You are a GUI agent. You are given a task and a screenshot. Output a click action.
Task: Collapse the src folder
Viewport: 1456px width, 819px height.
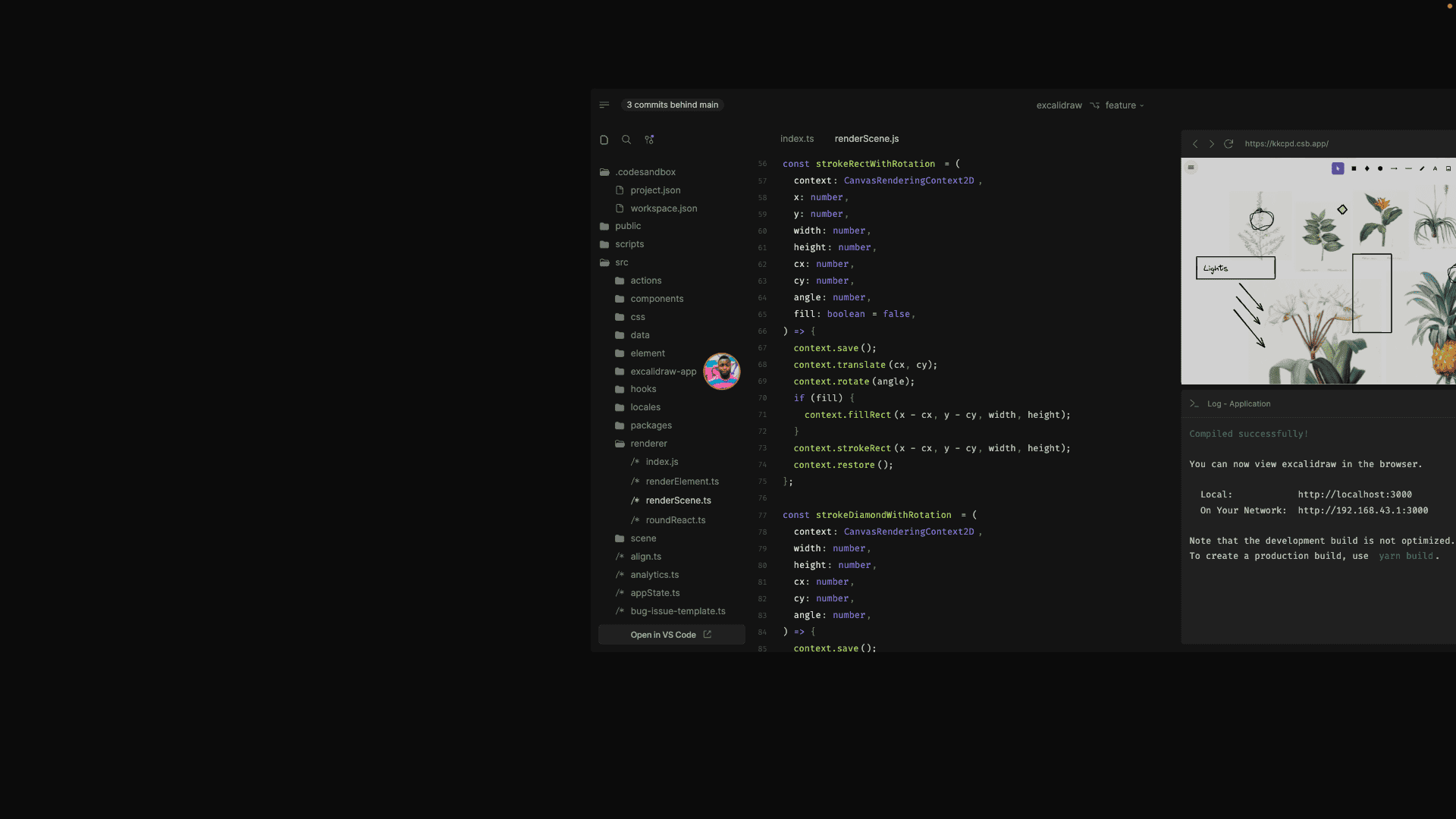point(614,262)
